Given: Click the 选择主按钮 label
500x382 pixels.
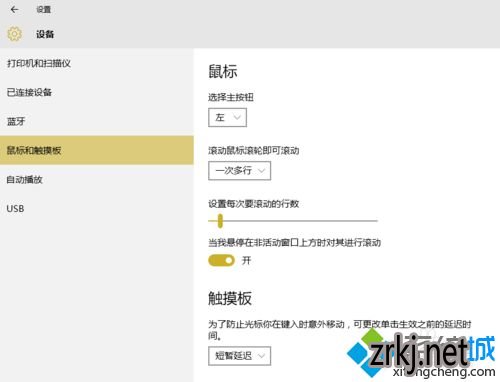Looking at the screenshot, I should pyautogui.click(x=231, y=97).
